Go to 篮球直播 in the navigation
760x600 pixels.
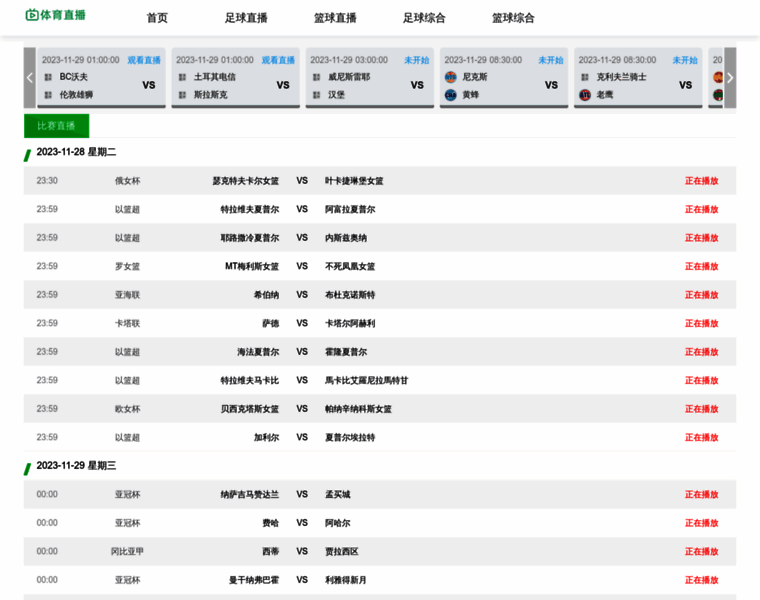coord(335,18)
